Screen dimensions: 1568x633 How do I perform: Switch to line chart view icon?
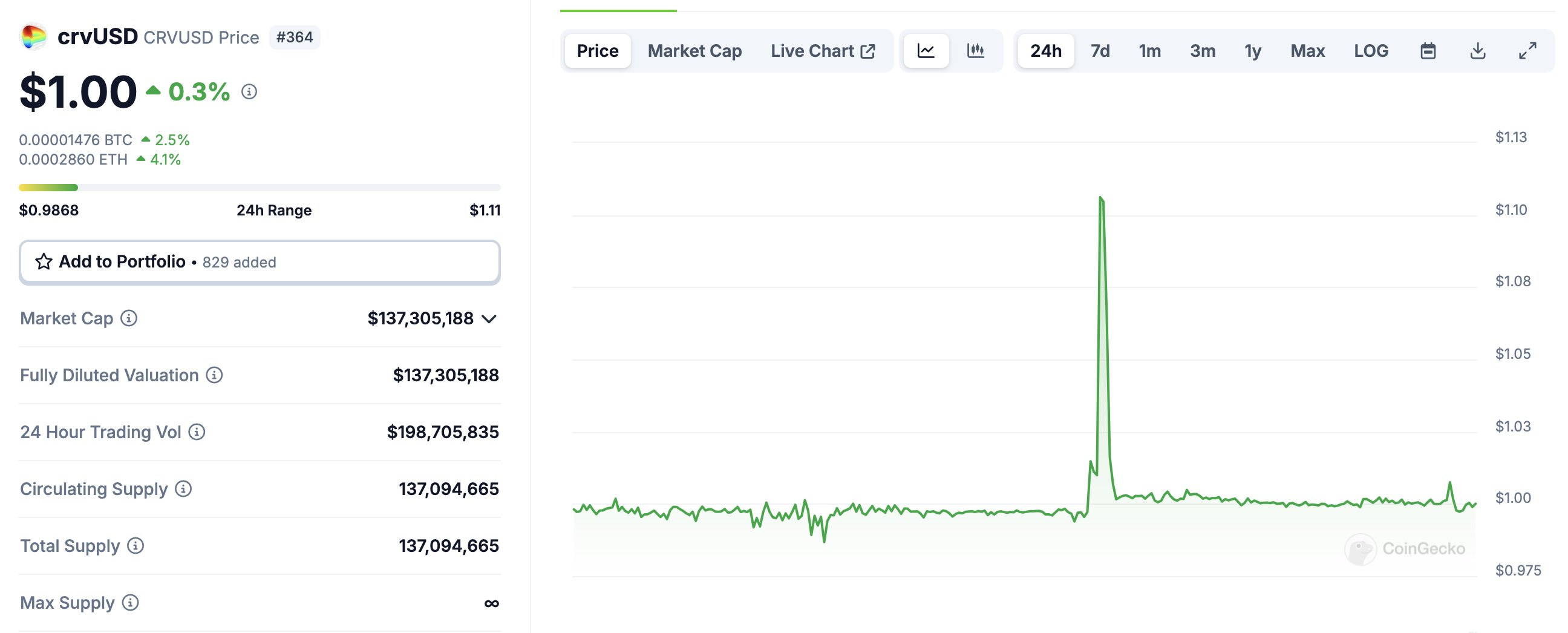pyautogui.click(x=926, y=50)
